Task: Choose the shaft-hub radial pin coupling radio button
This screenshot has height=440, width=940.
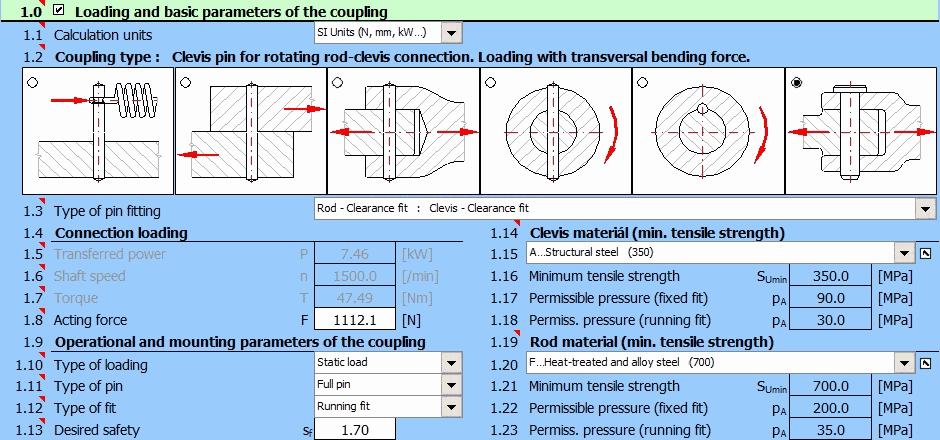Action: point(490,82)
